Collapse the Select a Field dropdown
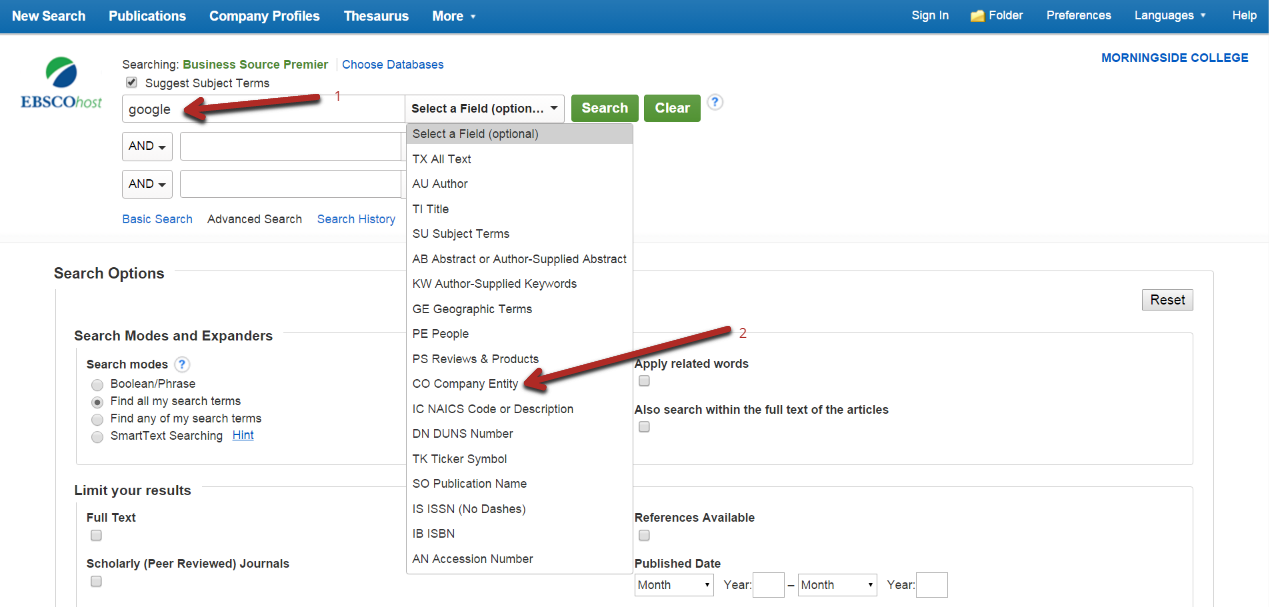1269x607 pixels. pyautogui.click(x=485, y=108)
